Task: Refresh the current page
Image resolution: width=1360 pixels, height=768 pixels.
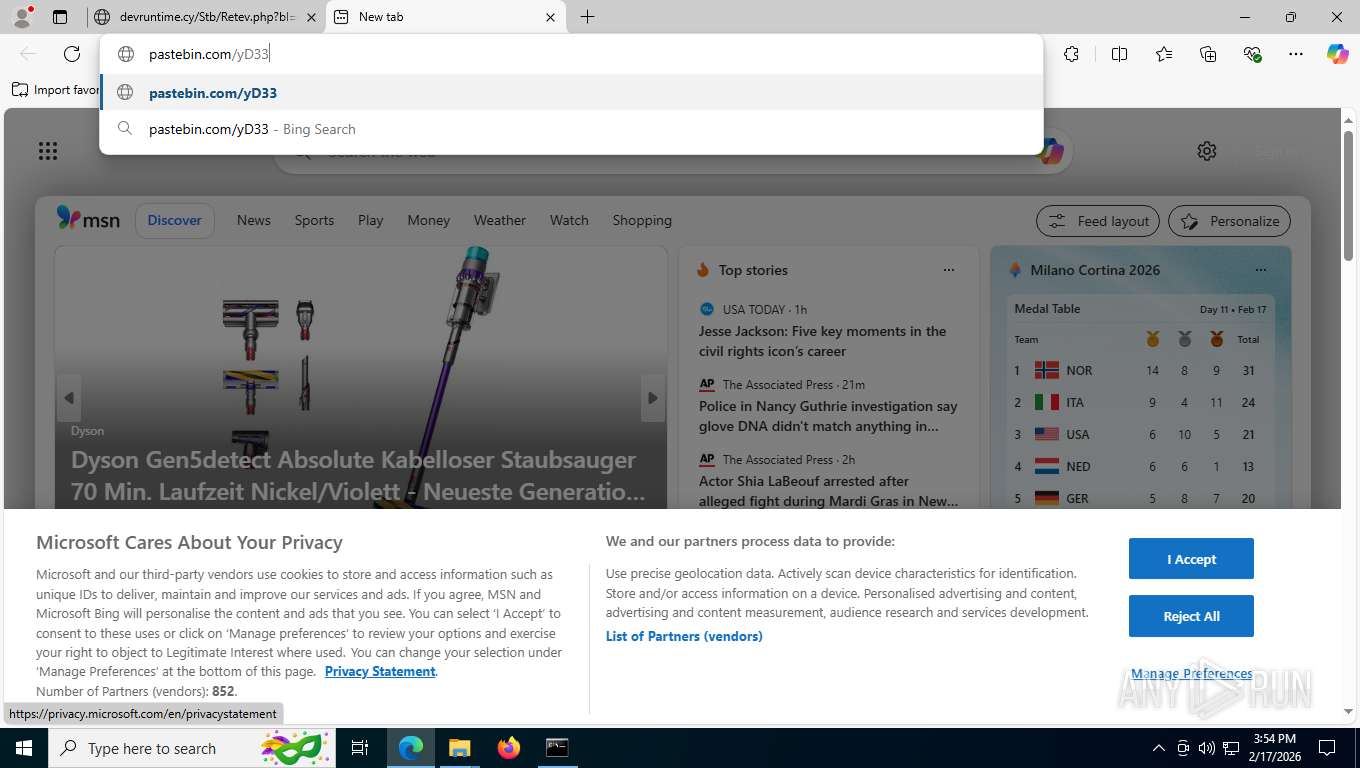Action: tap(72, 54)
